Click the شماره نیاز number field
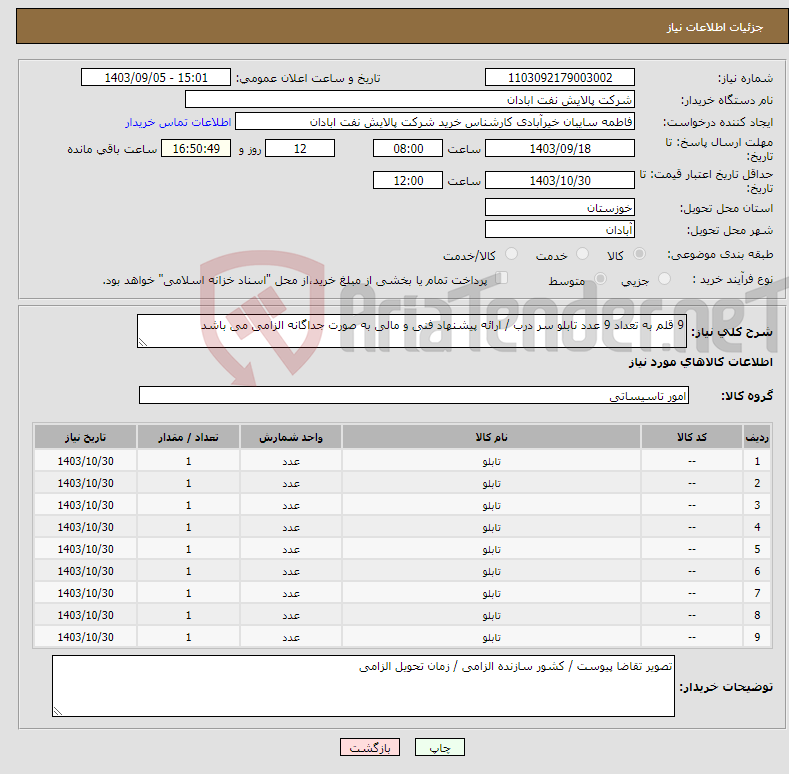Image resolution: width=789 pixels, height=774 pixels. [560, 78]
